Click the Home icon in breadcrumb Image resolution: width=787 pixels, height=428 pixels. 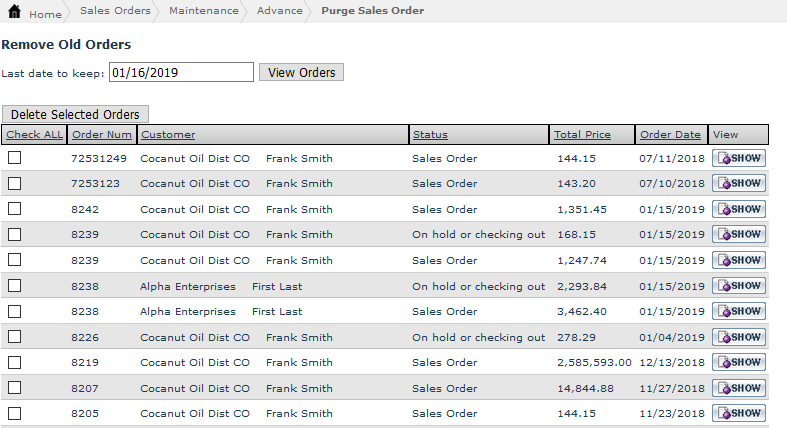pyautogui.click(x=14, y=12)
